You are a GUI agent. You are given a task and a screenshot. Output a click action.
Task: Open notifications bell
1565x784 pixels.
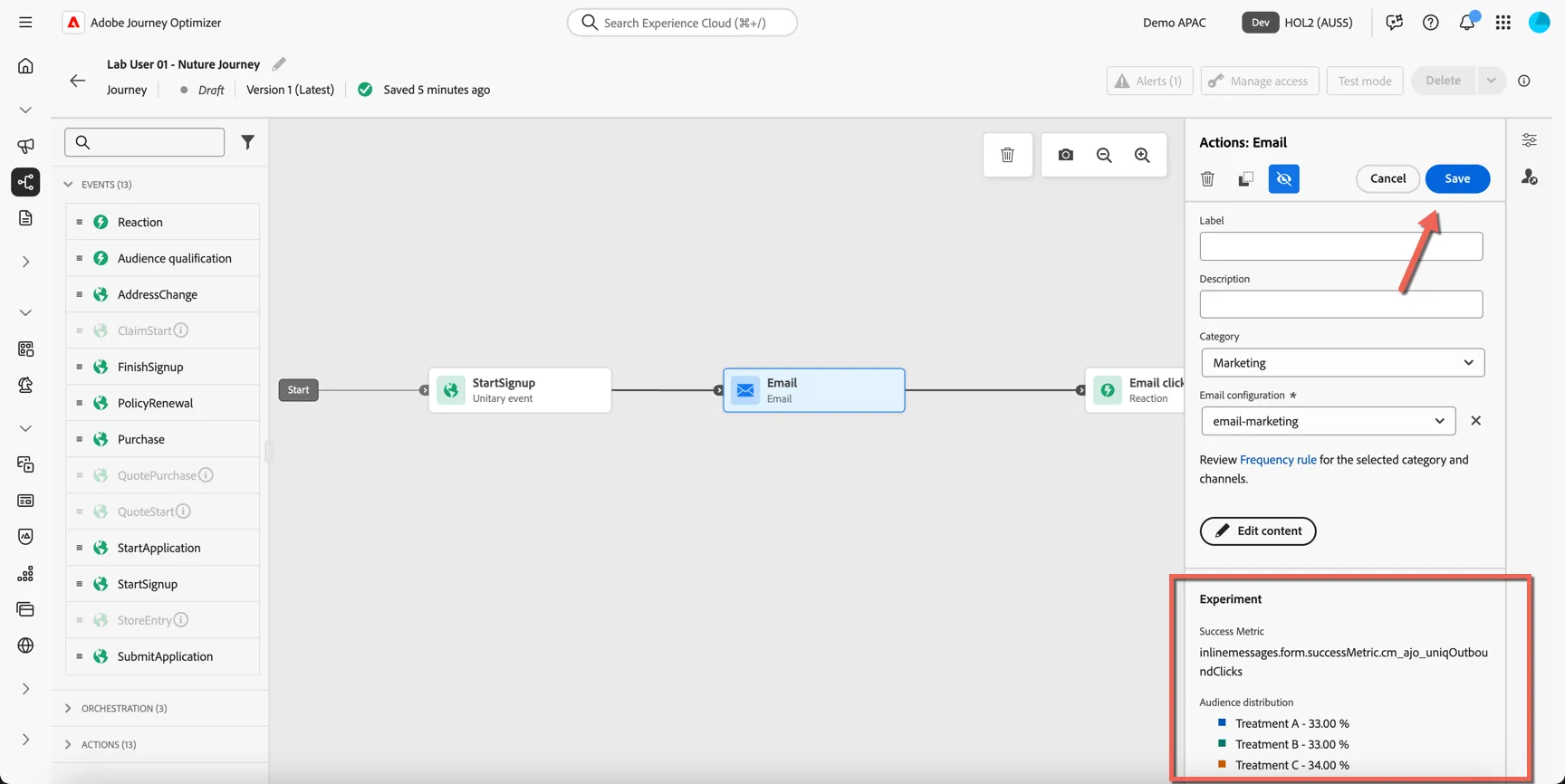[1466, 23]
